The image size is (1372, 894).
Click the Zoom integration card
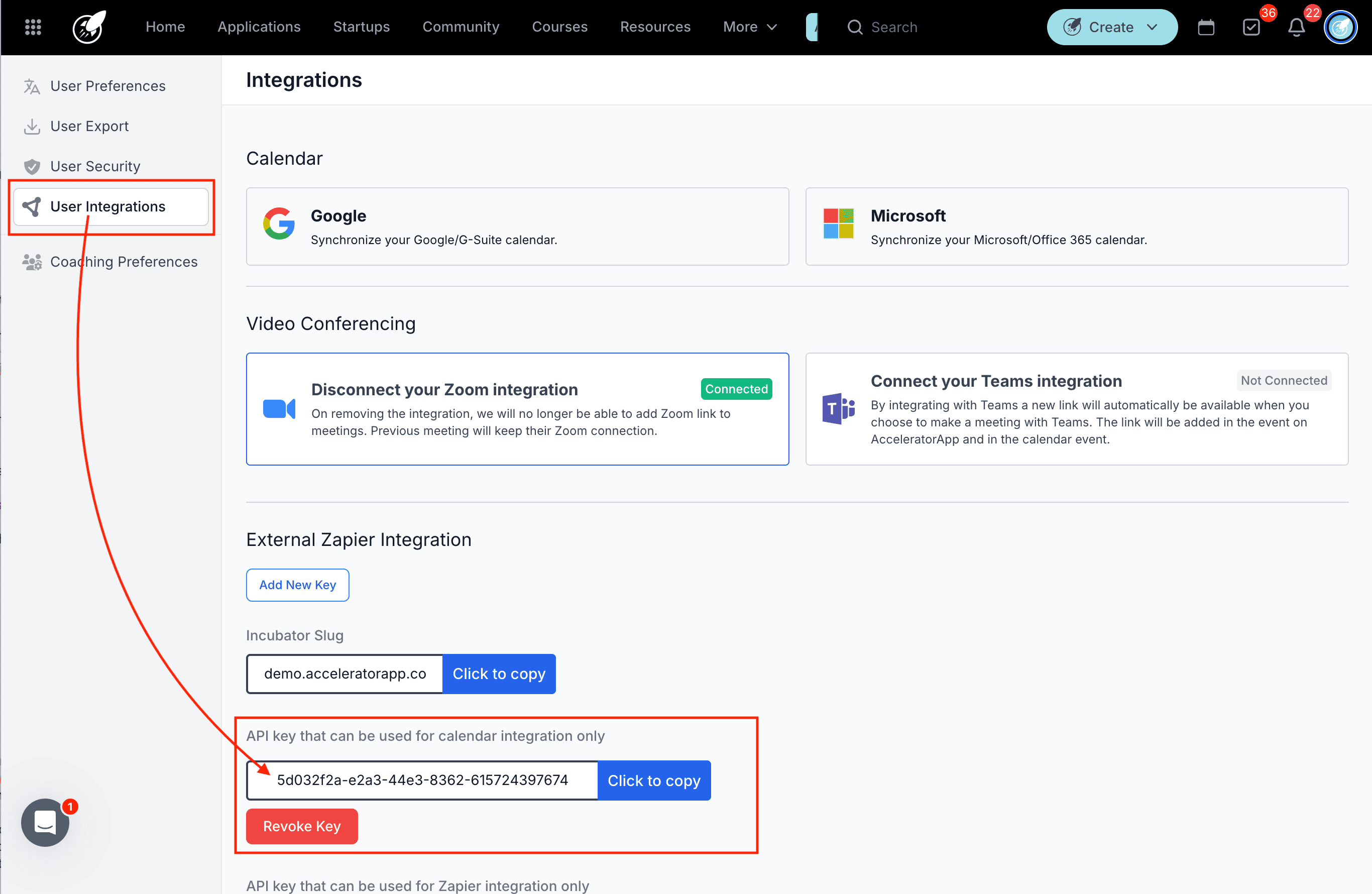pos(517,409)
